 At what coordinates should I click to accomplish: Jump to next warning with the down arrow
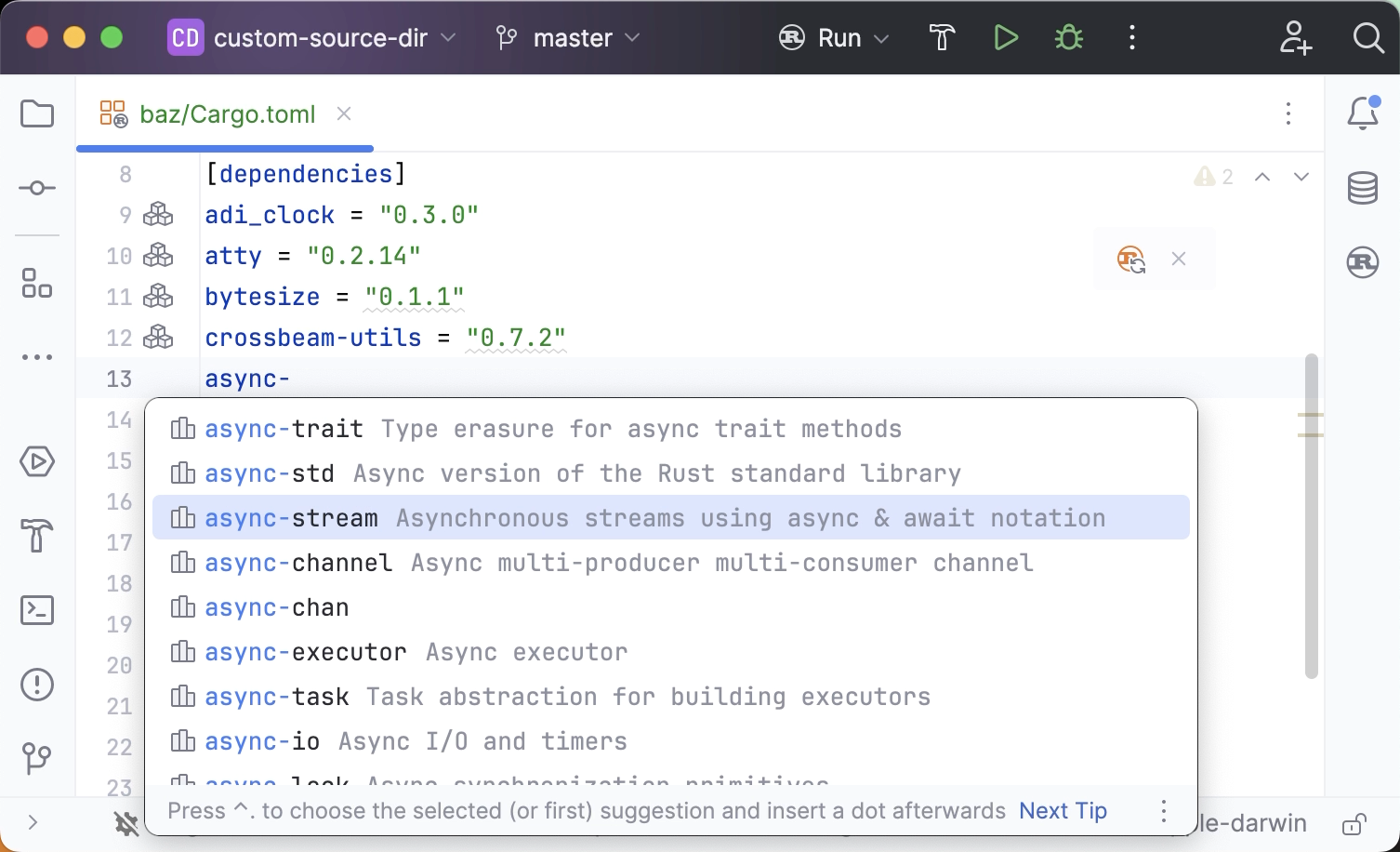tap(1301, 176)
